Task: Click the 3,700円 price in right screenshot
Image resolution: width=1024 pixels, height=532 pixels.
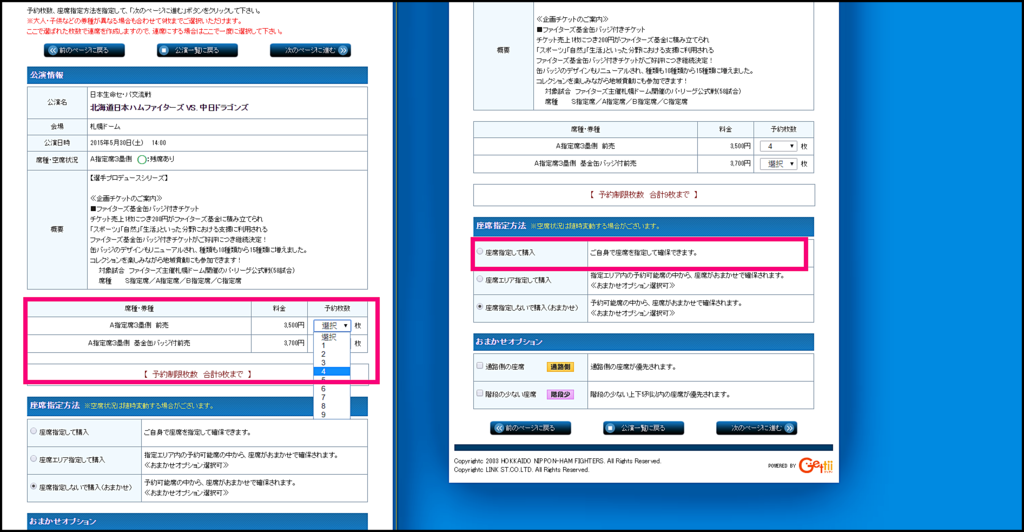Action: (x=740, y=164)
